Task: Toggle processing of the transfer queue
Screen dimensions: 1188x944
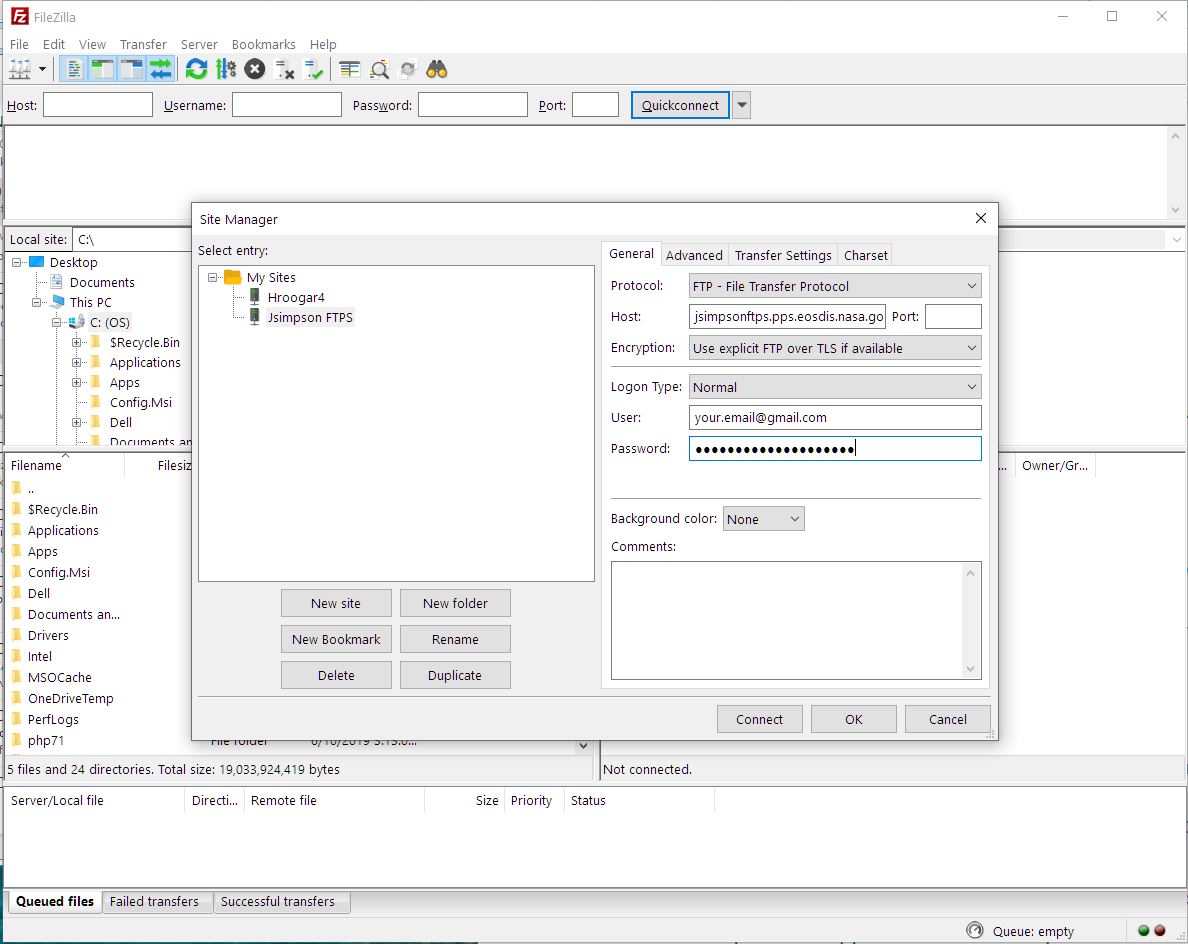Action: [x=226, y=70]
